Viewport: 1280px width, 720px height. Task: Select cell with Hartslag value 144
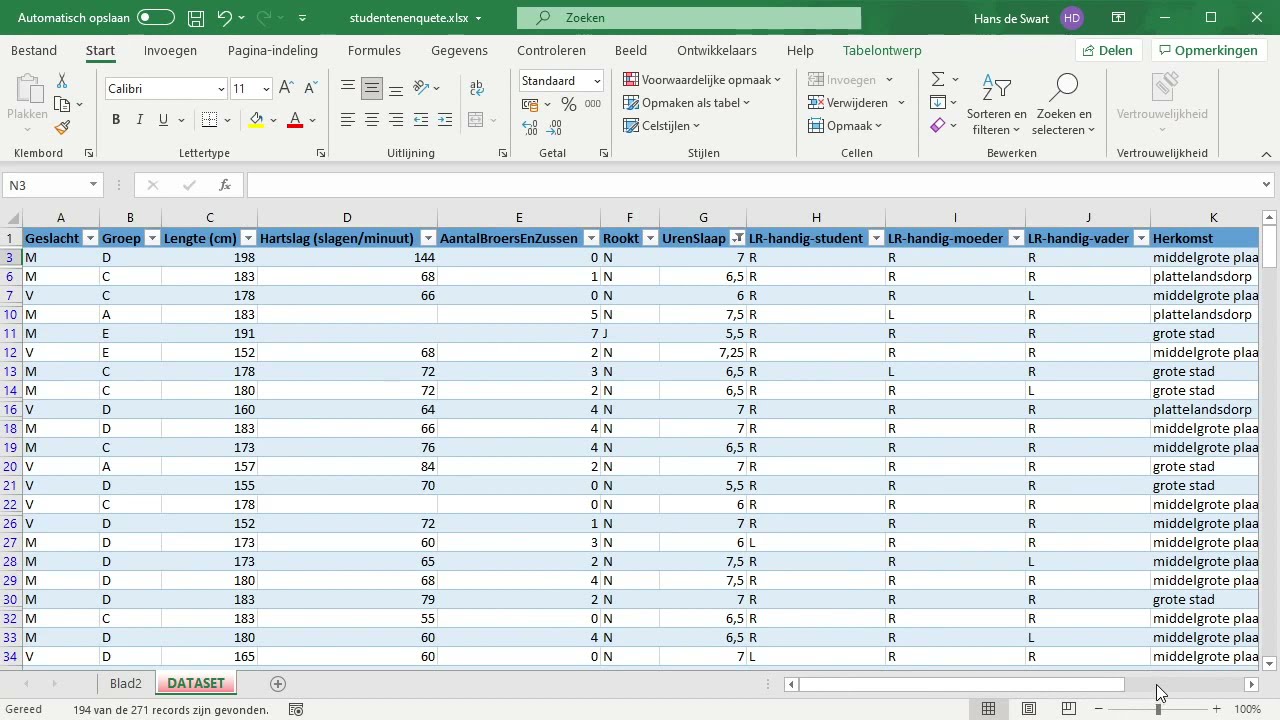pos(347,257)
